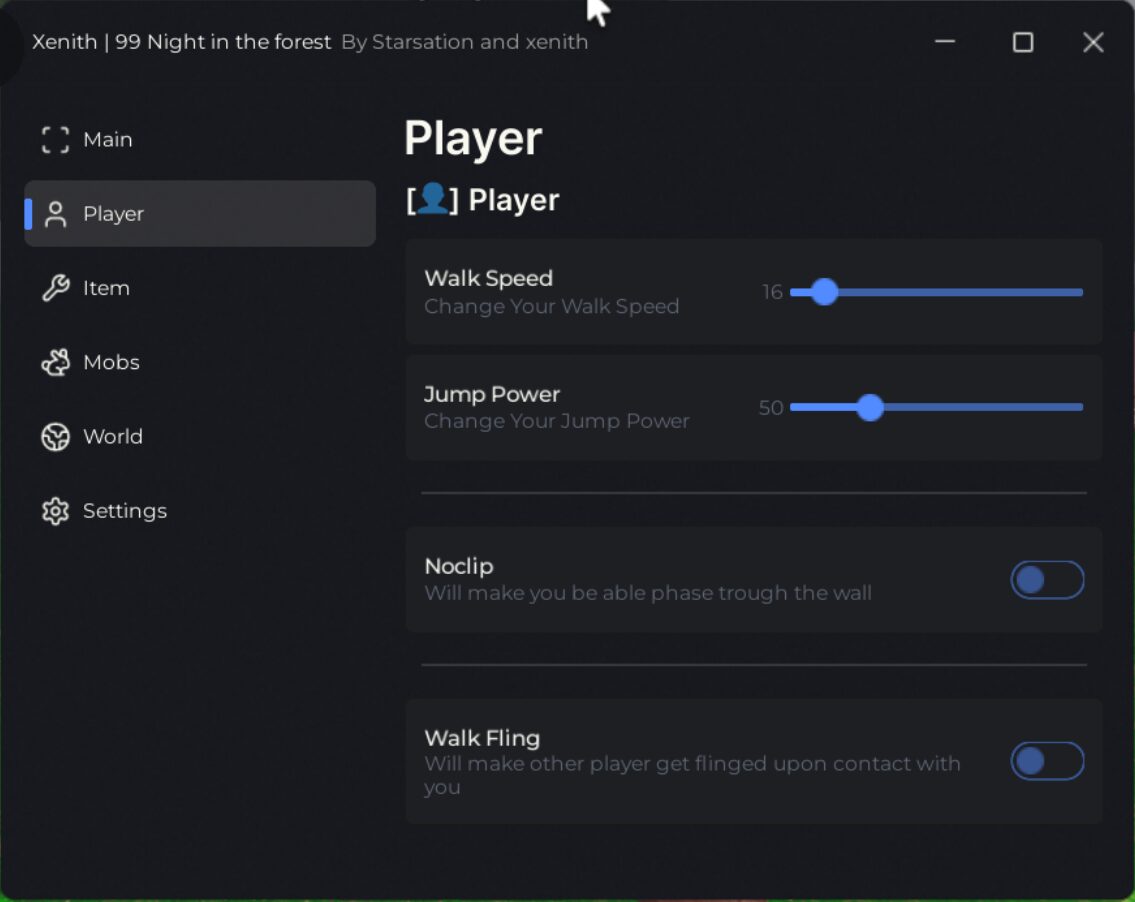1135x902 pixels.
Task: Open the Main tab label
Action: pyautogui.click(x=108, y=140)
